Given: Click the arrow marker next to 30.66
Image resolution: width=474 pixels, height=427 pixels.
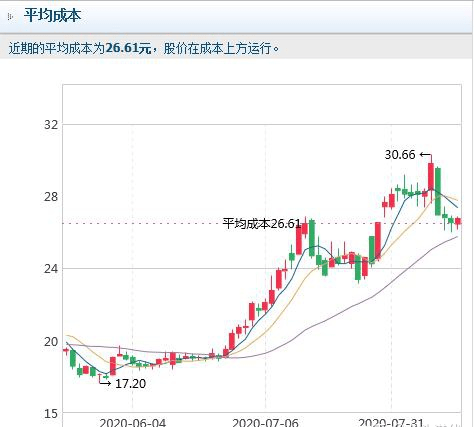Looking at the screenshot, I should click(x=425, y=155).
